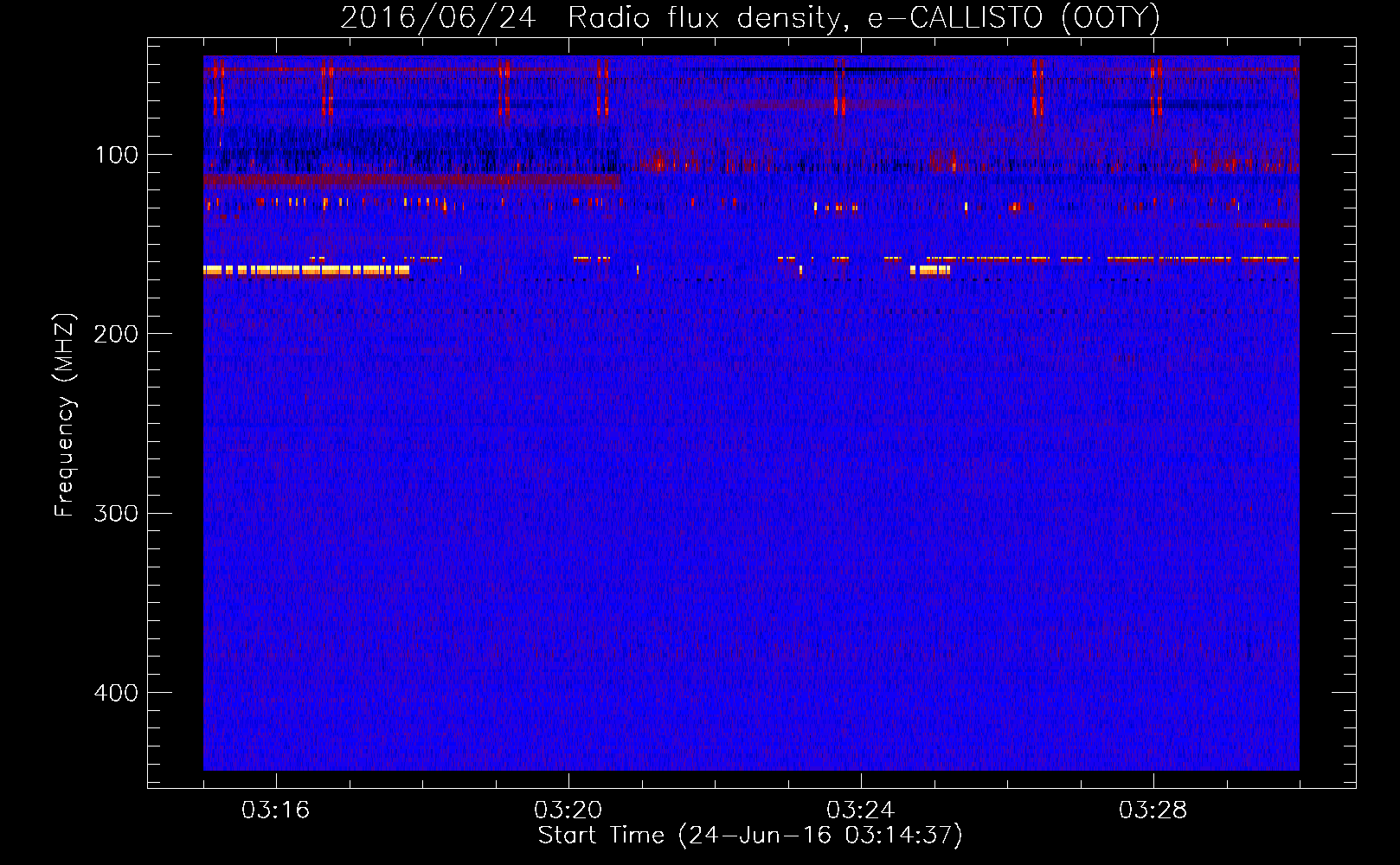Screen dimensions: 1400x865
Task: Click the 03:28 time tick label
Action: click(x=1153, y=811)
